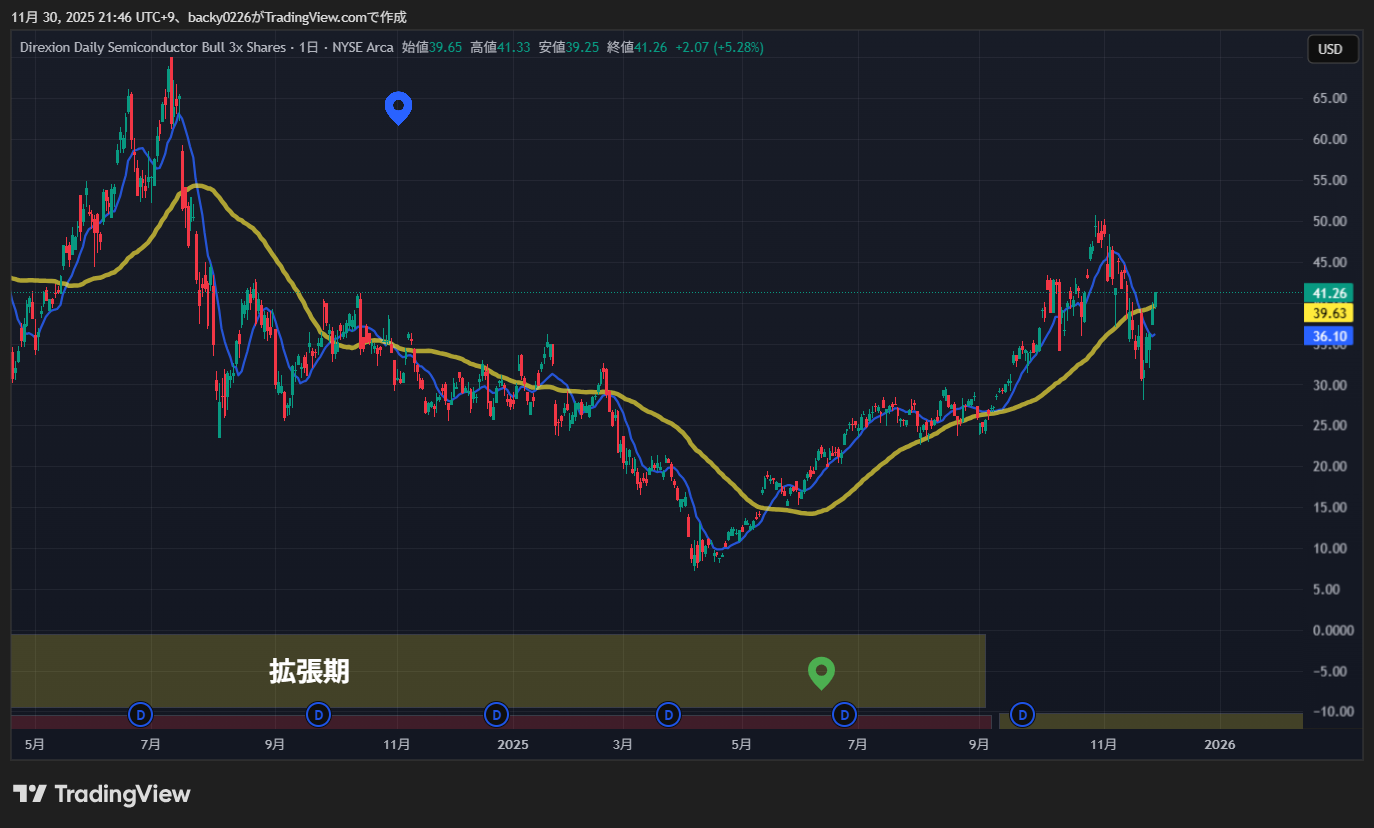The image size is (1374, 828).
Task: Click the 1日 interval in the chart legend
Action: point(309,47)
